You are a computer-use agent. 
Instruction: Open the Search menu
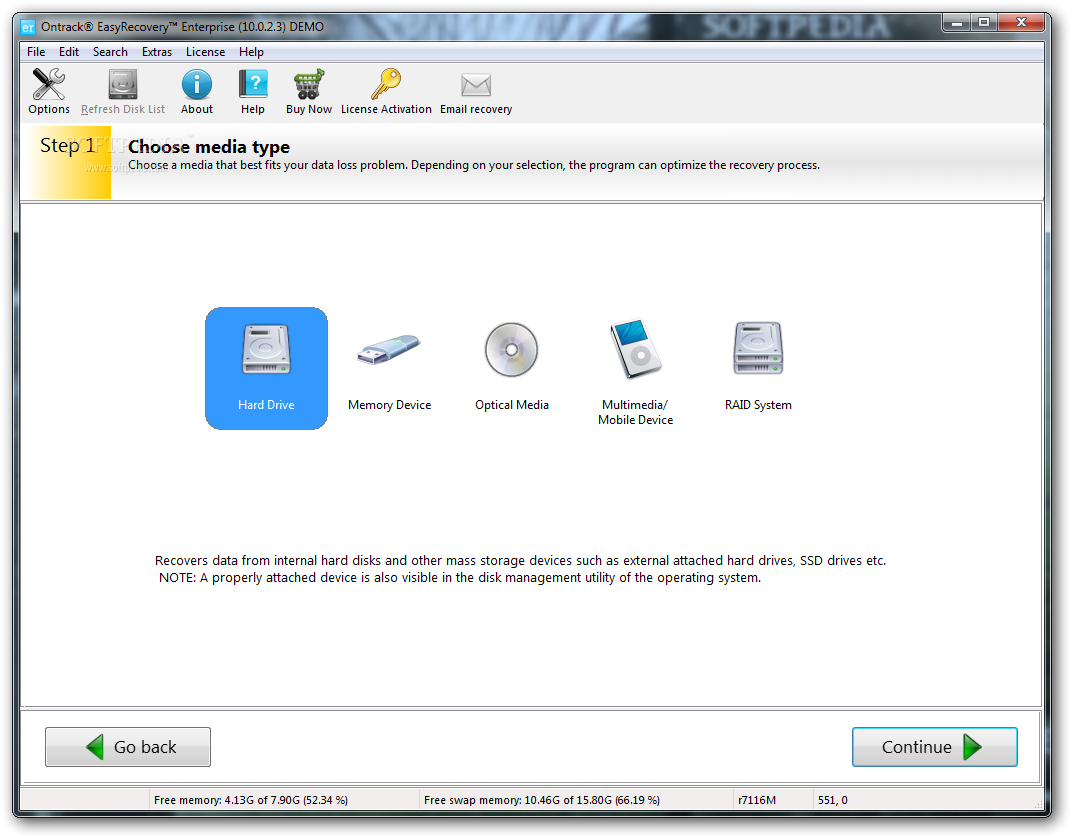coord(110,52)
